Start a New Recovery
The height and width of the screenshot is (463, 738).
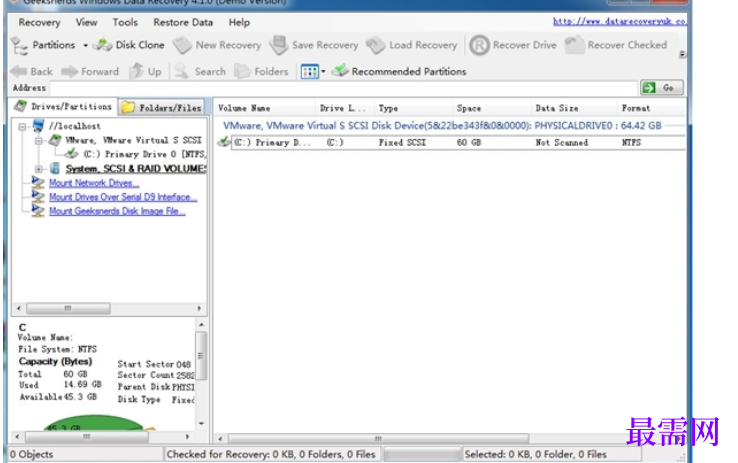217,45
